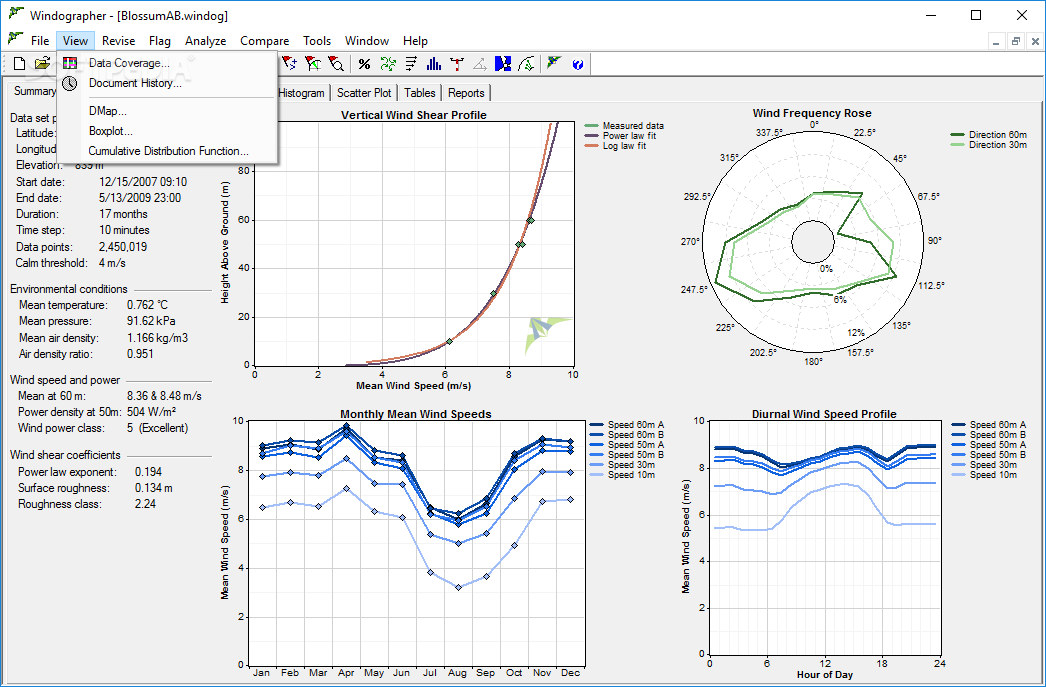Click the Direction 30m legend entry
The image size is (1046, 687).
[x=989, y=145]
